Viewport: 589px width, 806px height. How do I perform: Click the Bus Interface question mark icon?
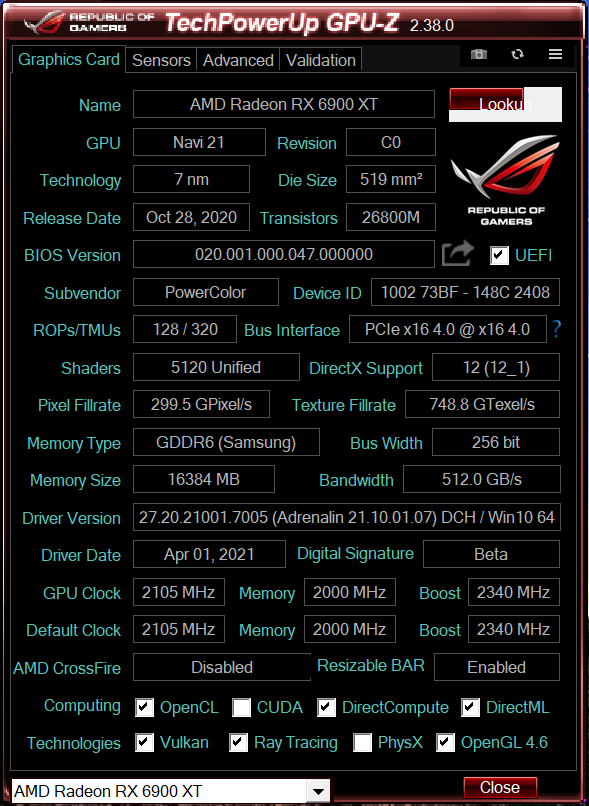coord(556,329)
